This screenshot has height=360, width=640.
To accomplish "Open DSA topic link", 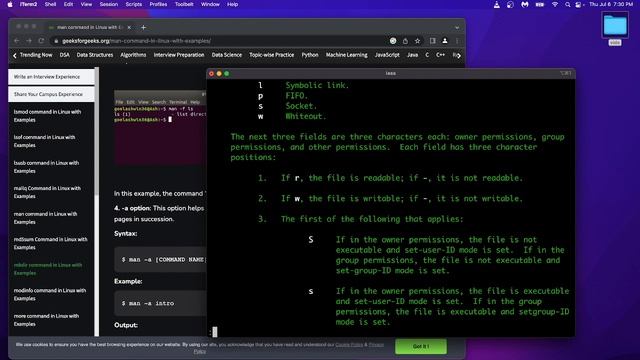I will pyautogui.click(x=64, y=55).
